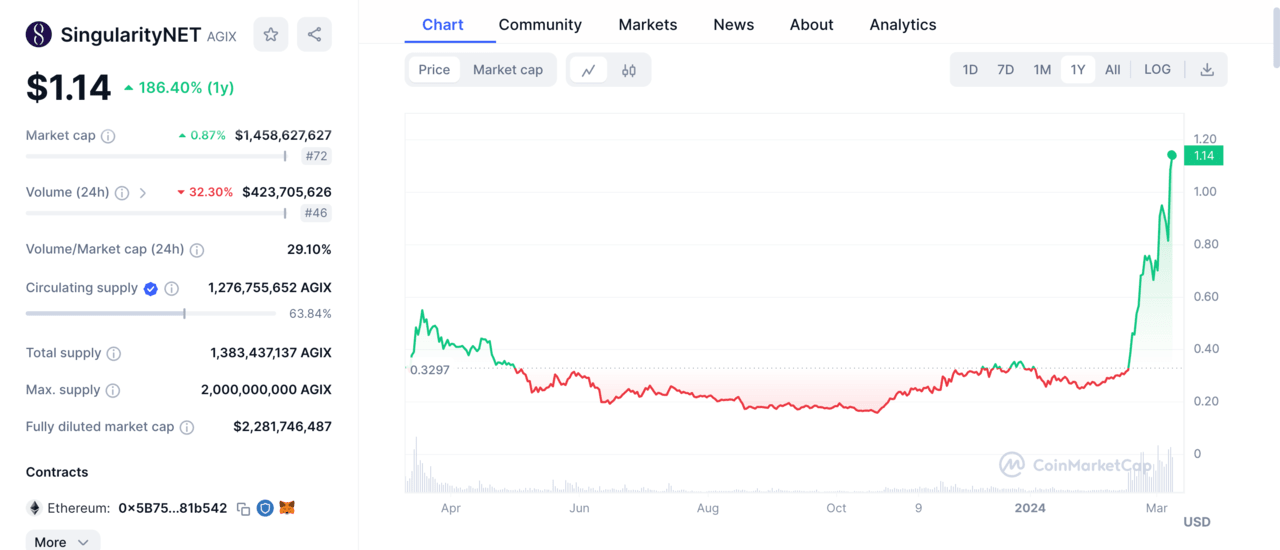Expand the More contracts dropdown

(x=62, y=542)
